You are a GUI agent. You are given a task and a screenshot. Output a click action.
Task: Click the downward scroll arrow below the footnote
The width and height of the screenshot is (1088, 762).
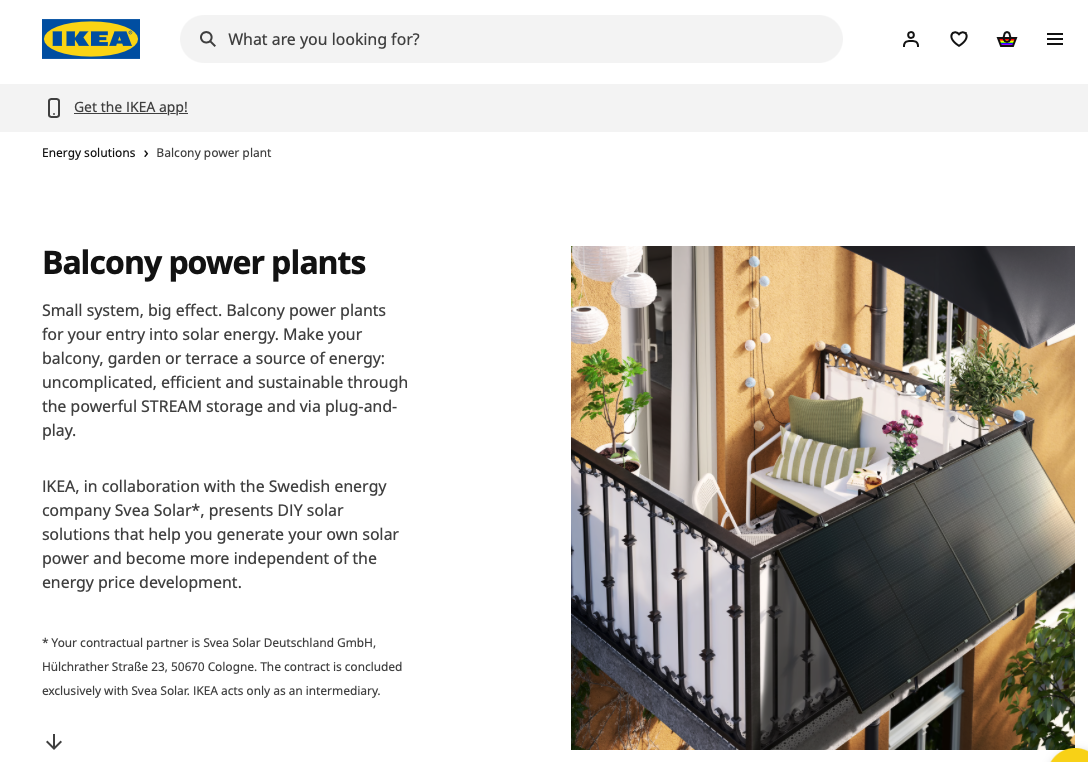53,742
